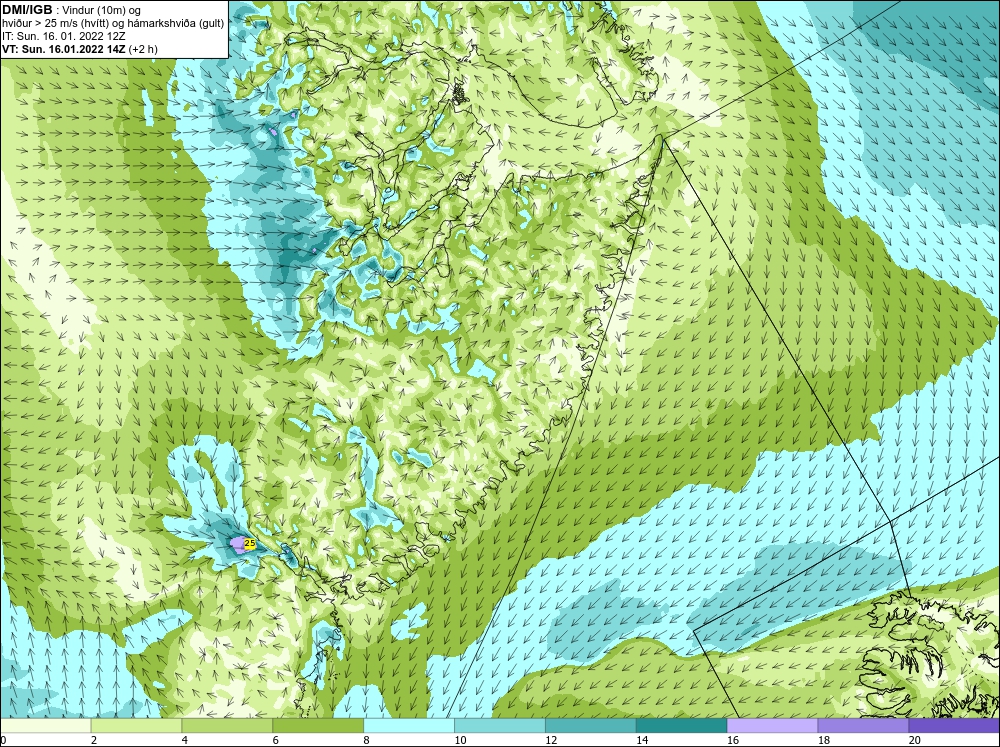Click the DMI/IGB title text
1000x747 pixels.
coord(27,9)
